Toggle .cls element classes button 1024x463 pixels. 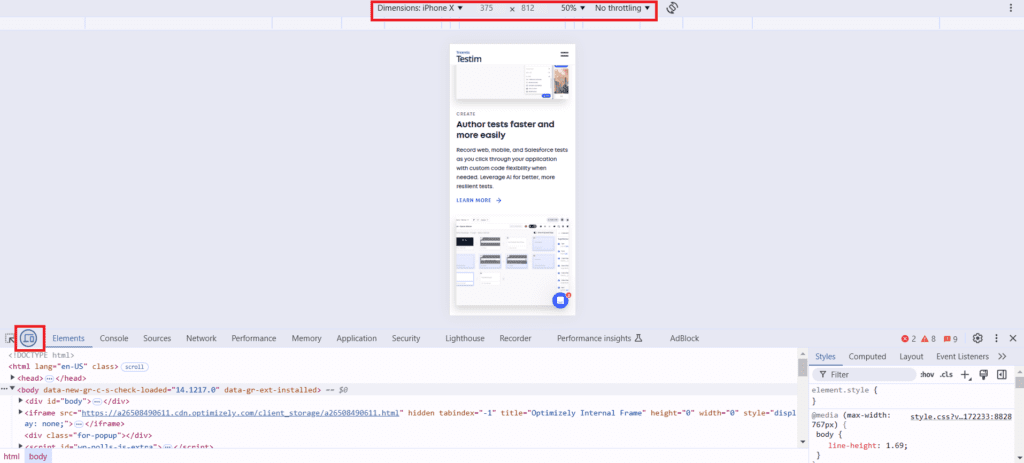point(946,375)
